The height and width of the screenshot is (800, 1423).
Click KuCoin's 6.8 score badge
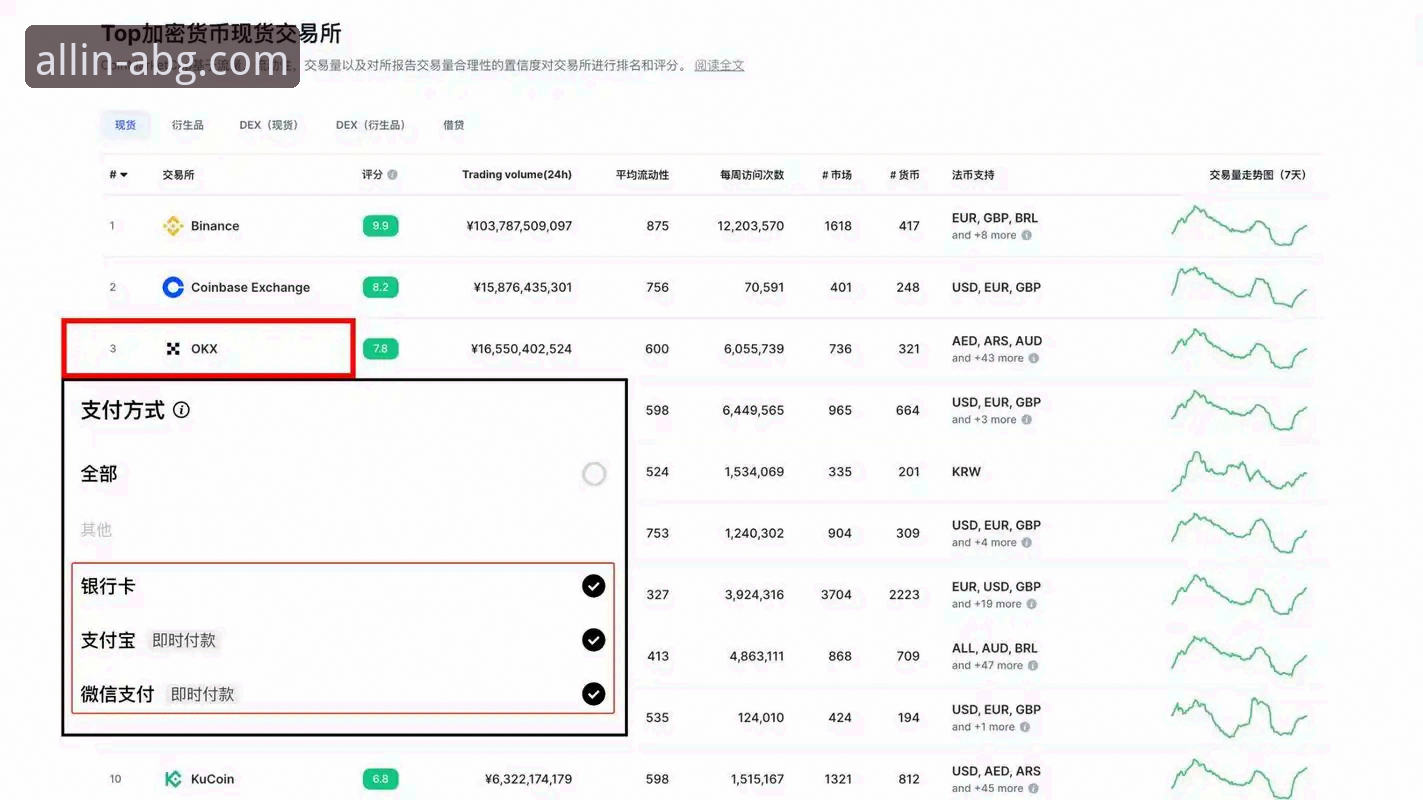(x=380, y=779)
